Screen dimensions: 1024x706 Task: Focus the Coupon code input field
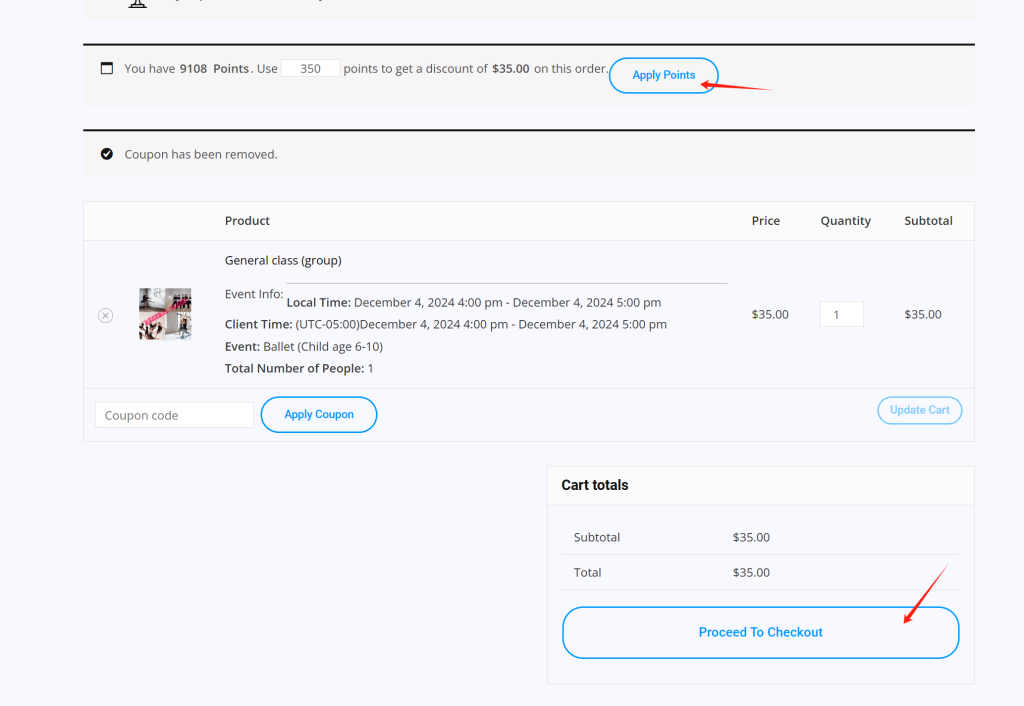pyautogui.click(x=174, y=415)
